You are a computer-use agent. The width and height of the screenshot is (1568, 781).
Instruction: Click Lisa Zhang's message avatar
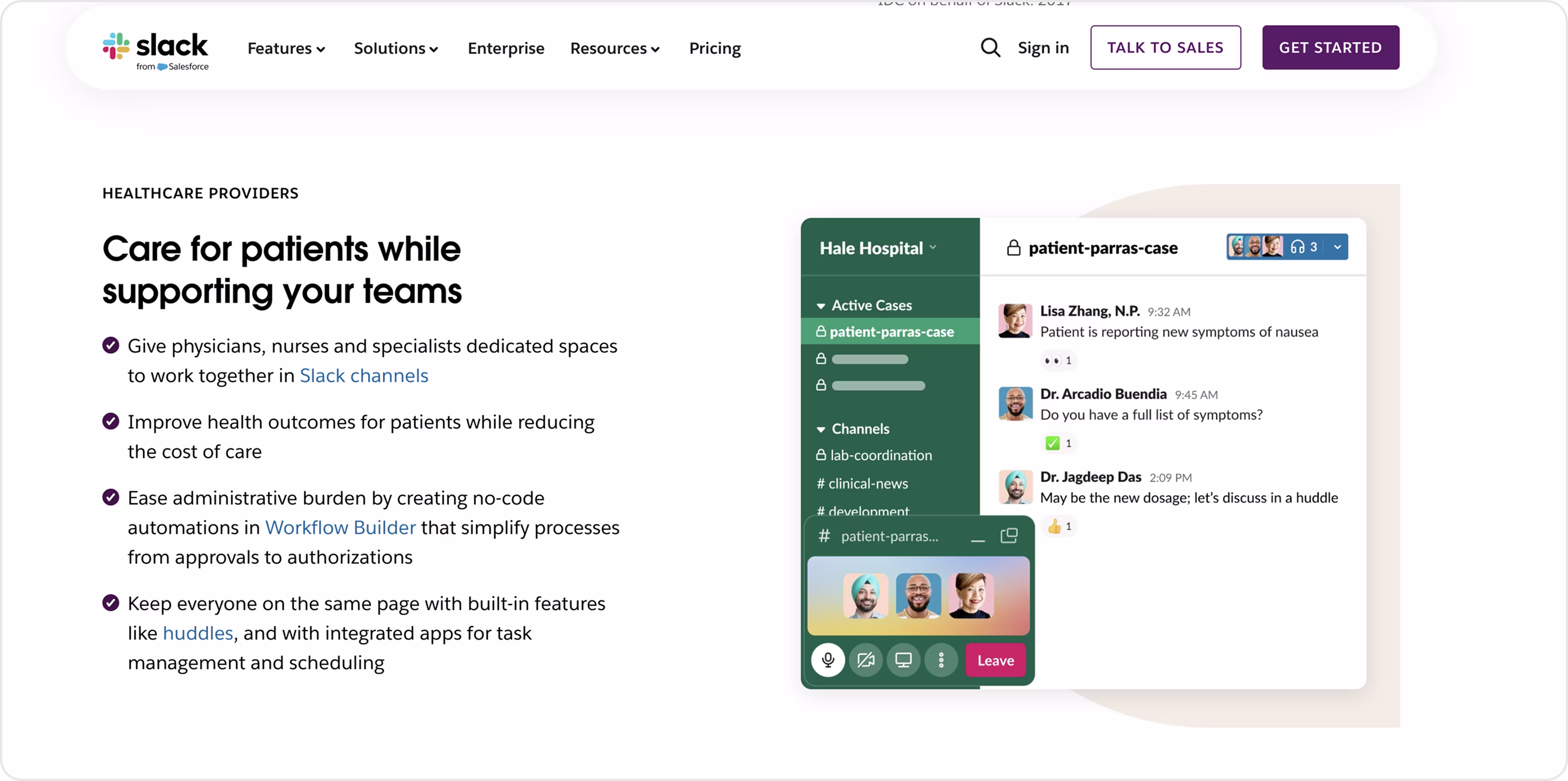pyautogui.click(x=1015, y=321)
